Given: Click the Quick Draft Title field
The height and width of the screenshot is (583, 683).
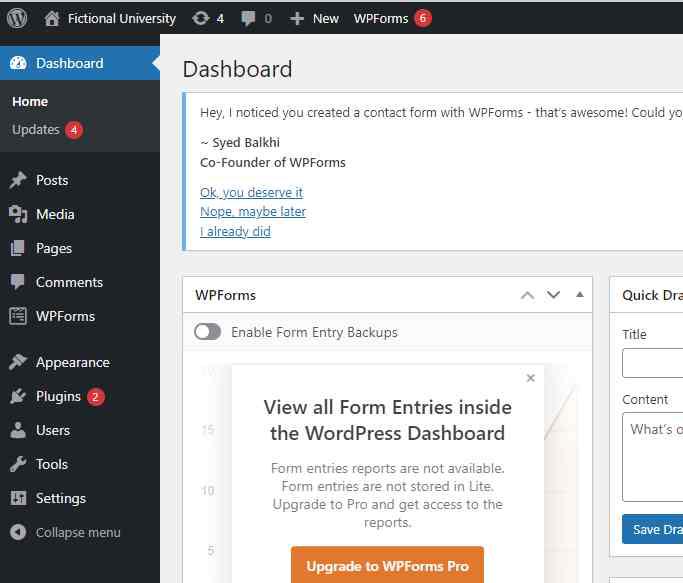Looking at the screenshot, I should click(652, 363).
